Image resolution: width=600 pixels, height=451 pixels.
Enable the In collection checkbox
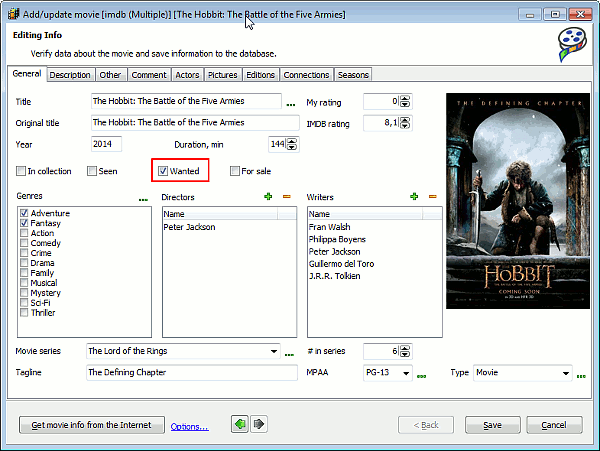tap(21, 171)
